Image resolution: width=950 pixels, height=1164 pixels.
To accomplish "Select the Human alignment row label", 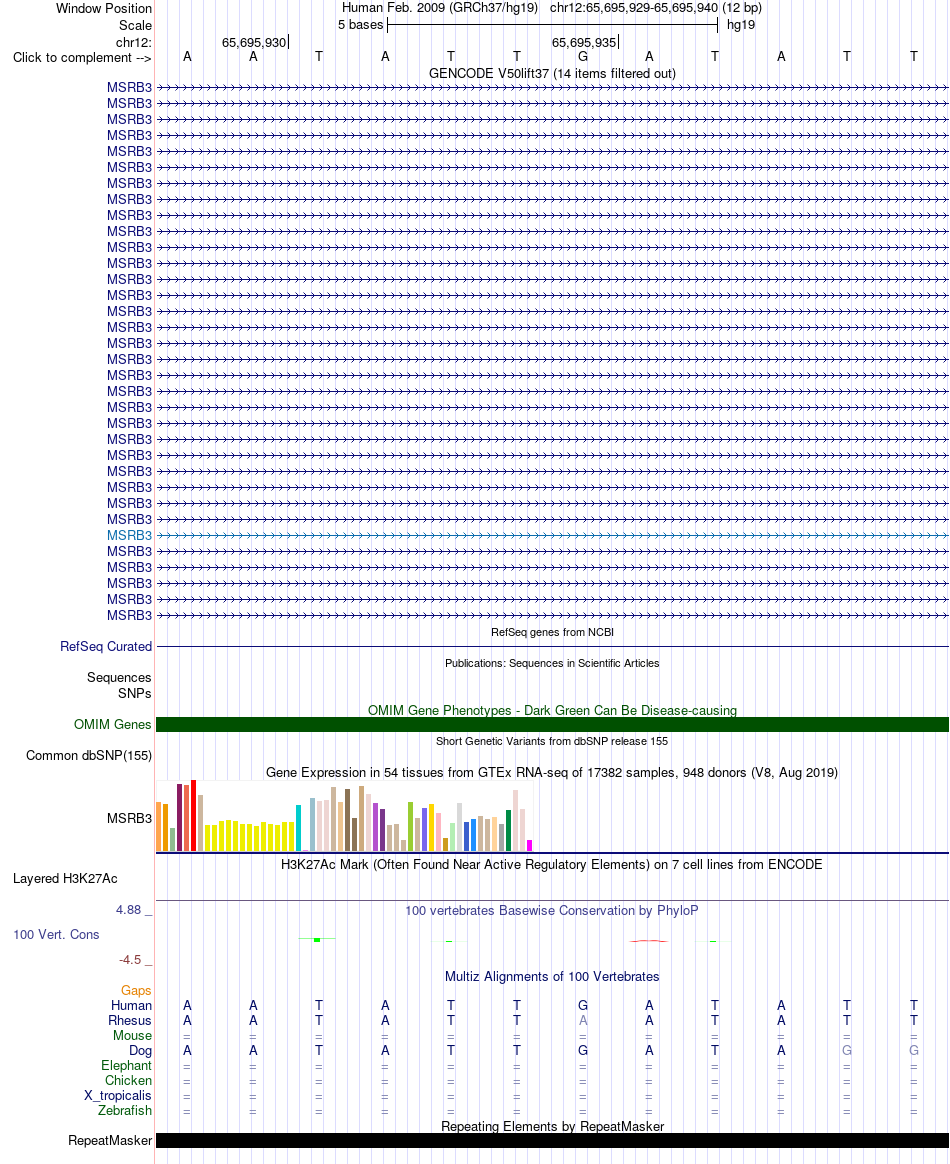I will click(131, 1006).
